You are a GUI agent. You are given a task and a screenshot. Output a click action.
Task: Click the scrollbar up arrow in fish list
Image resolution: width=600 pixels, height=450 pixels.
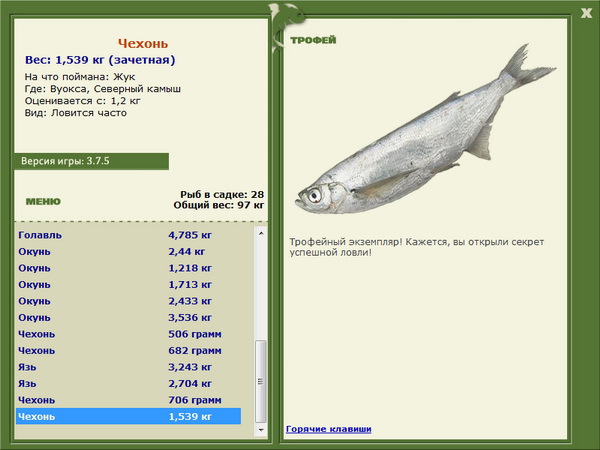tap(261, 233)
